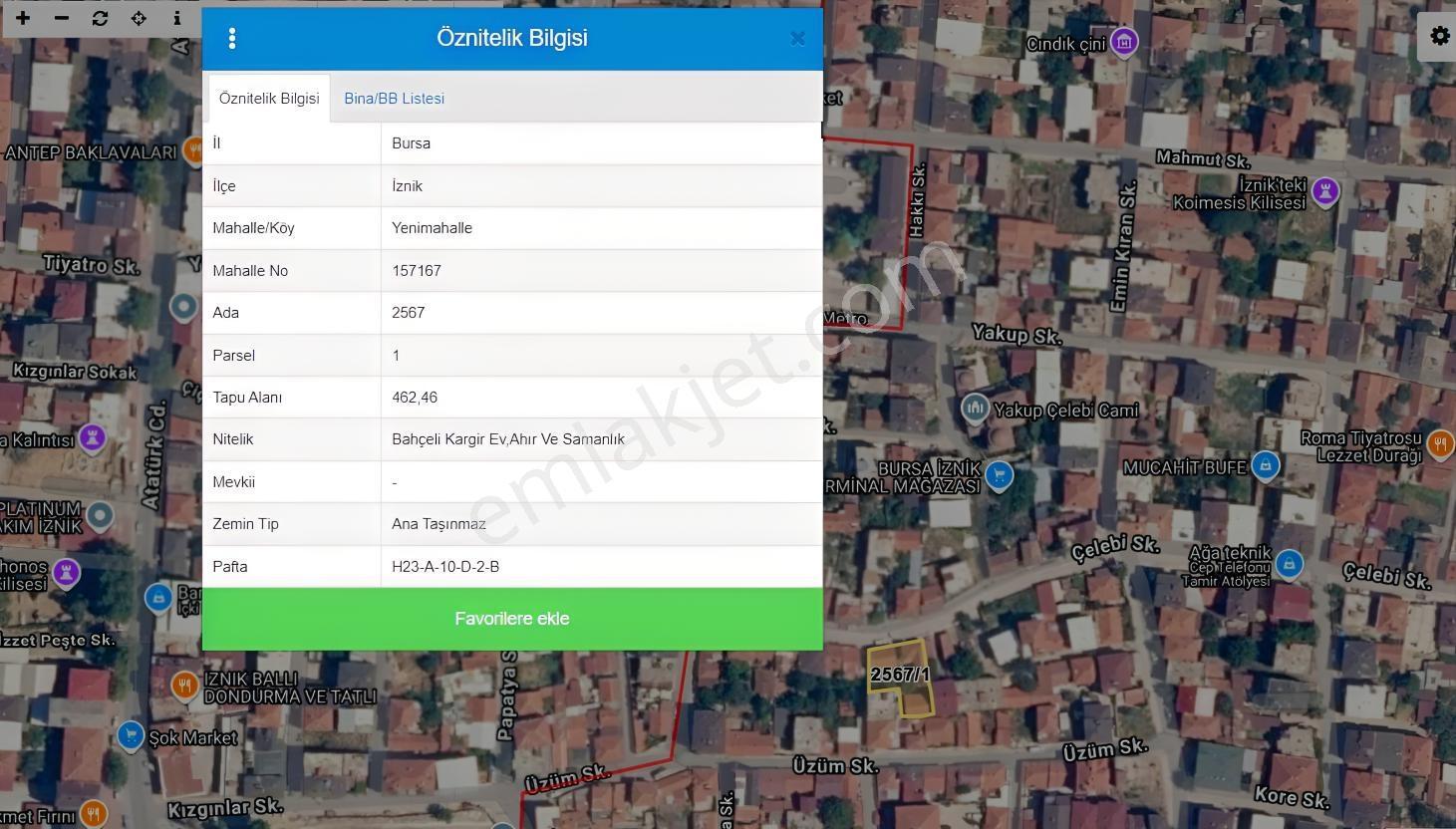The height and width of the screenshot is (829, 1456).
Task: Select the Öznitelik Bilgisi tab
Action: tap(269, 99)
